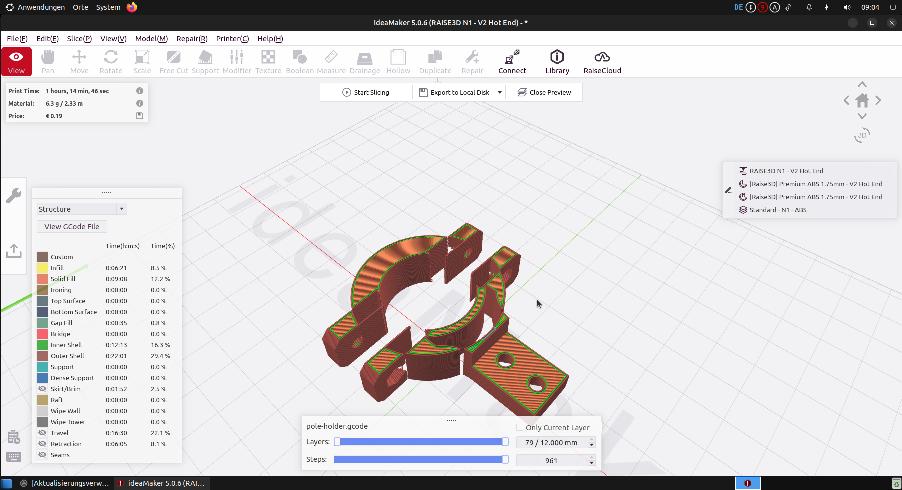This screenshot has width=902, height=490.
Task: Show Seams via its eye icon
Action: tap(42, 454)
